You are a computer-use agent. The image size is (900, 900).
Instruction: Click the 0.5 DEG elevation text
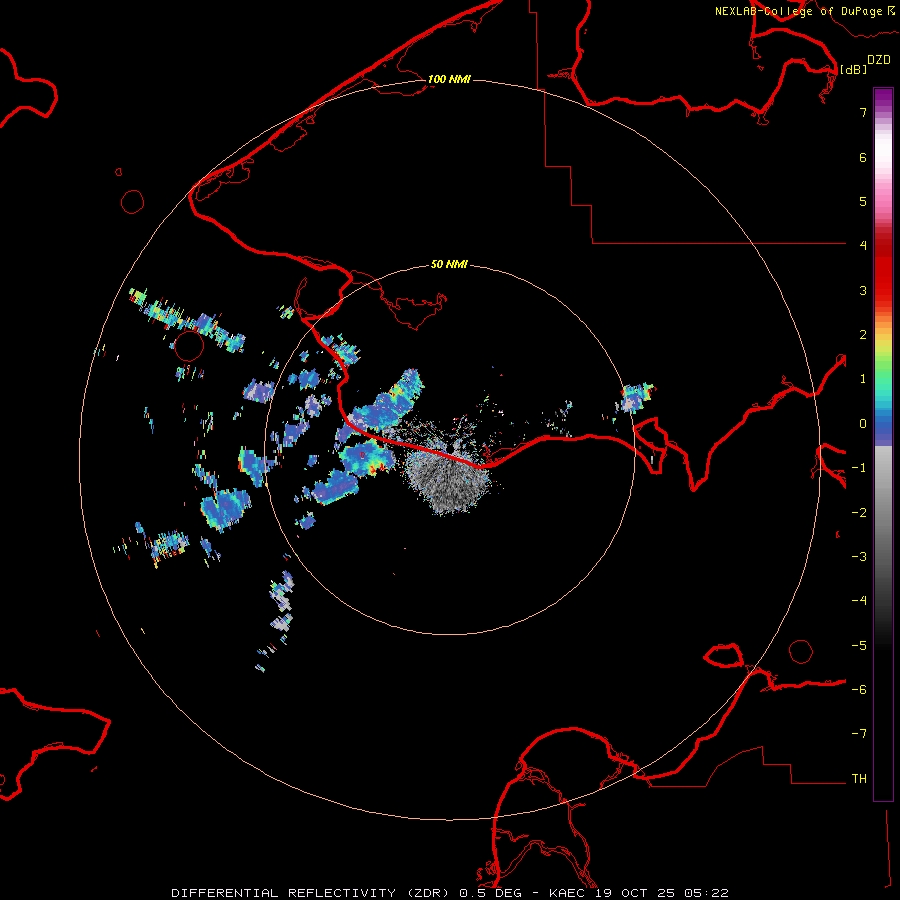click(x=490, y=893)
